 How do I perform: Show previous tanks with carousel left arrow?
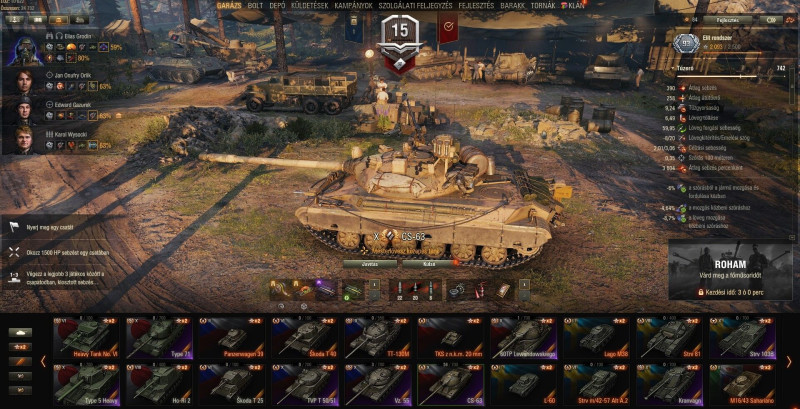pos(43,362)
